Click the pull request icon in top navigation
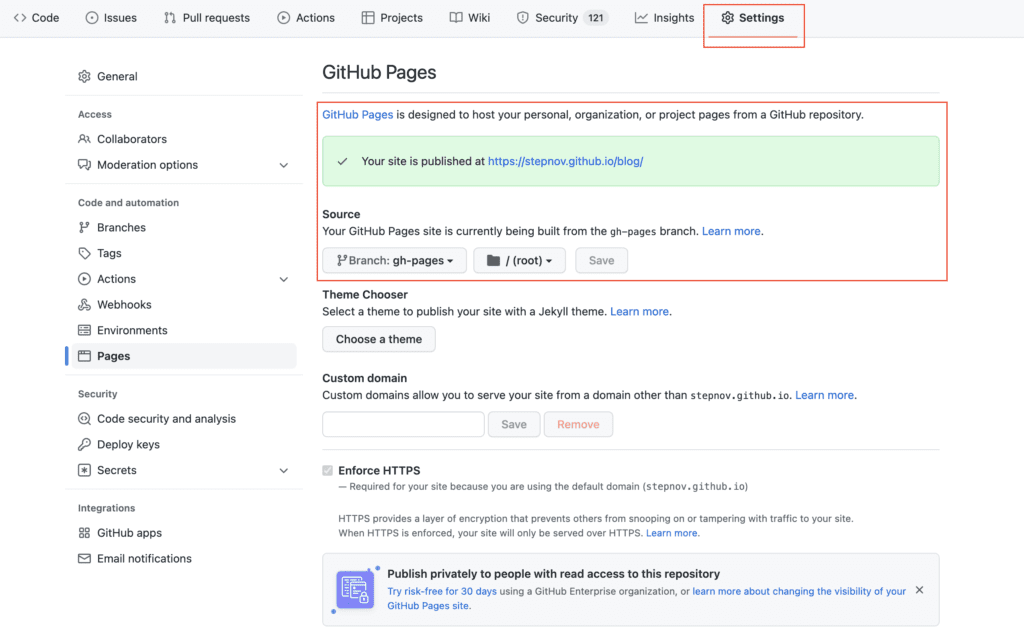 click(x=170, y=18)
